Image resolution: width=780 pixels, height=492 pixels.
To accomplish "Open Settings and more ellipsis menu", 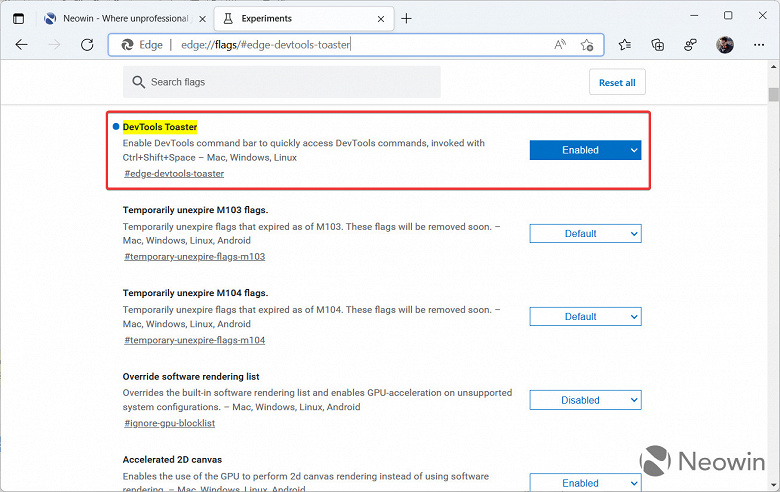I will click(759, 45).
